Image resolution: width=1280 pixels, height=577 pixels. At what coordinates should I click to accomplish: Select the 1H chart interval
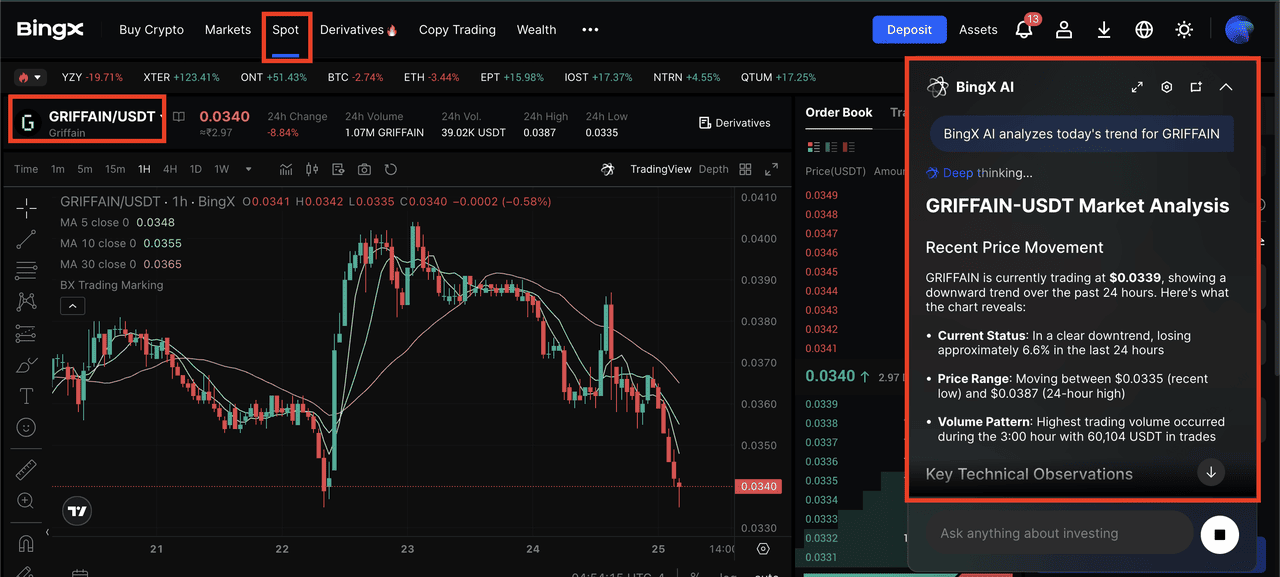pos(144,169)
